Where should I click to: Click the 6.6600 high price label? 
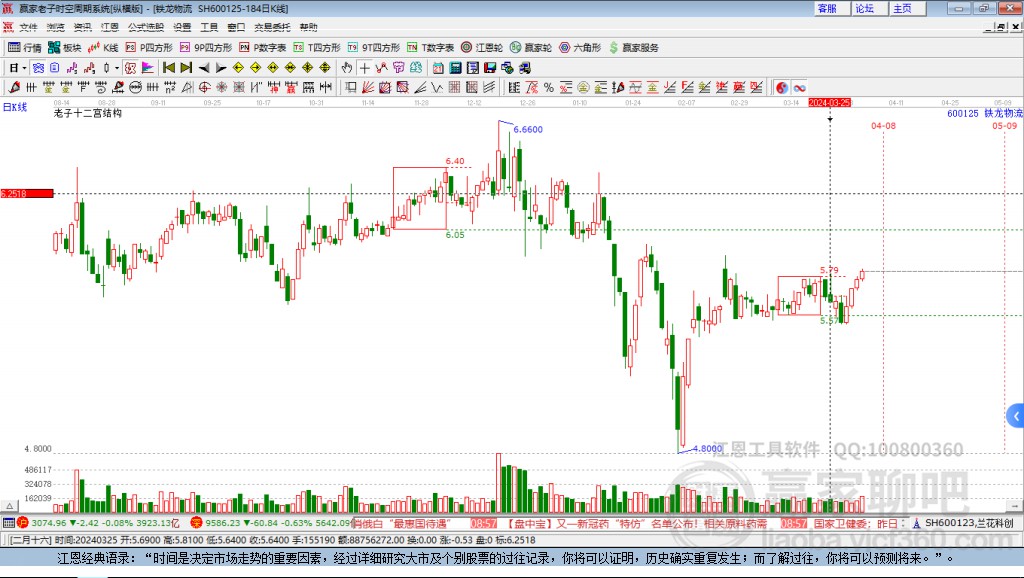[x=528, y=129]
